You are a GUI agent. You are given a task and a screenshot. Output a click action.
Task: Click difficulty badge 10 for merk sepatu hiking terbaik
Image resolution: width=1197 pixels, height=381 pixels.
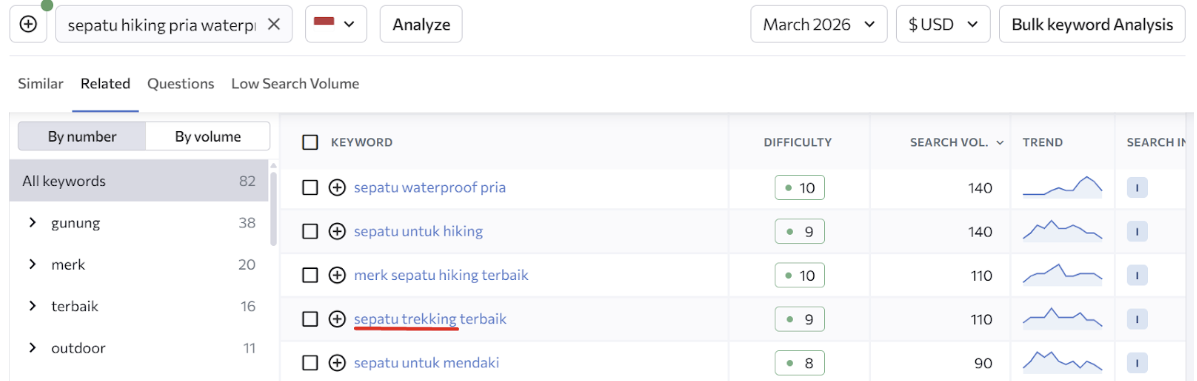tap(800, 275)
